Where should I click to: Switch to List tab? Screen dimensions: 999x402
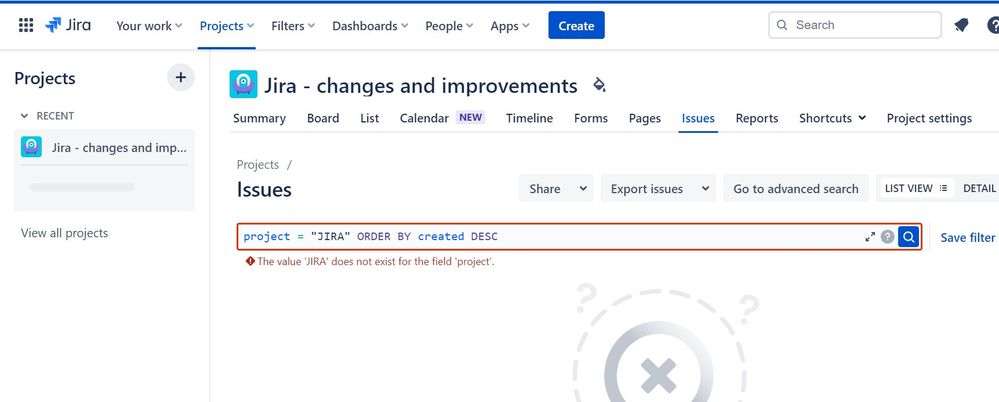pyautogui.click(x=370, y=118)
